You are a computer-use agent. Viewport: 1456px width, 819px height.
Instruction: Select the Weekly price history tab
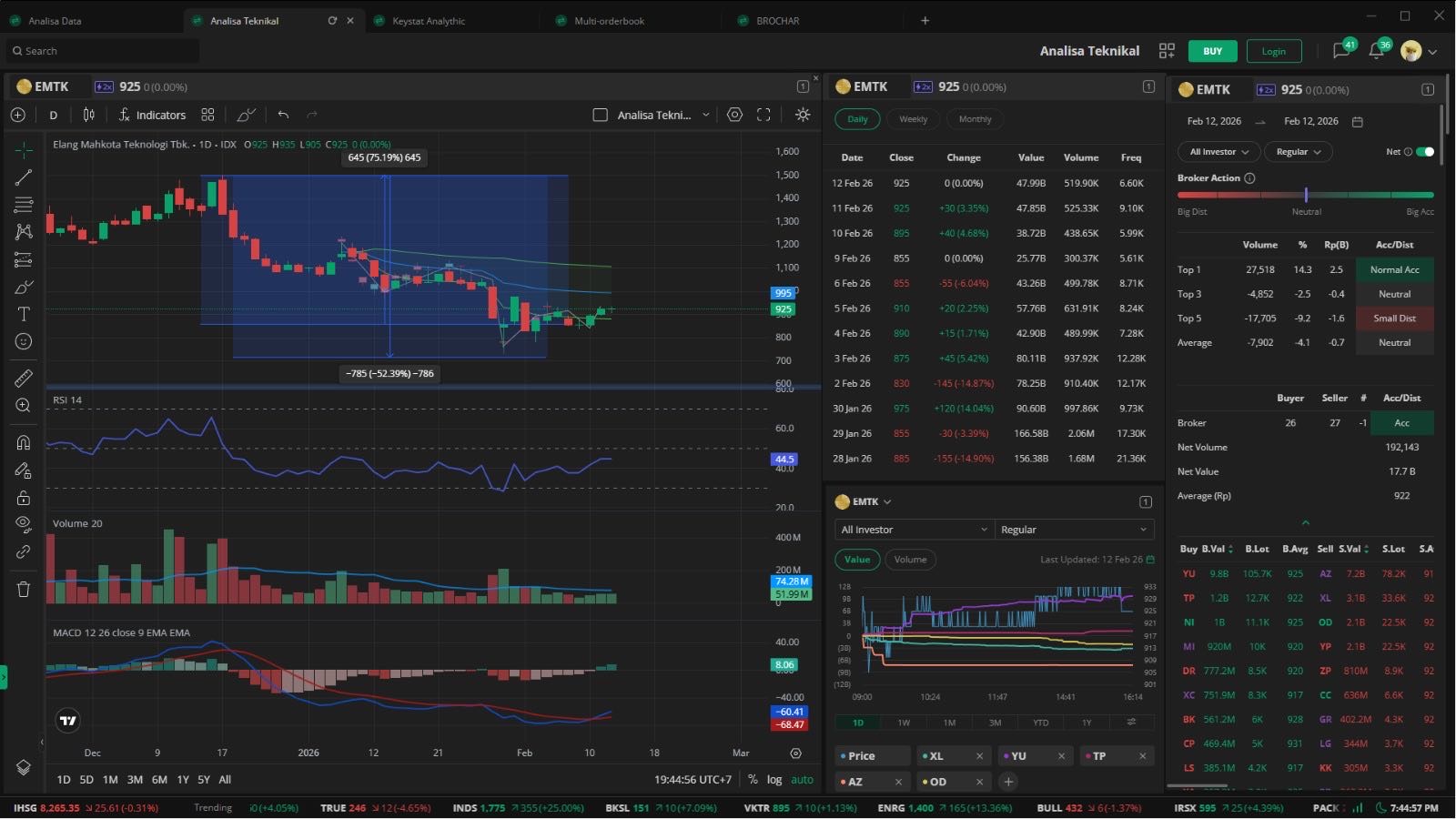[x=913, y=119]
